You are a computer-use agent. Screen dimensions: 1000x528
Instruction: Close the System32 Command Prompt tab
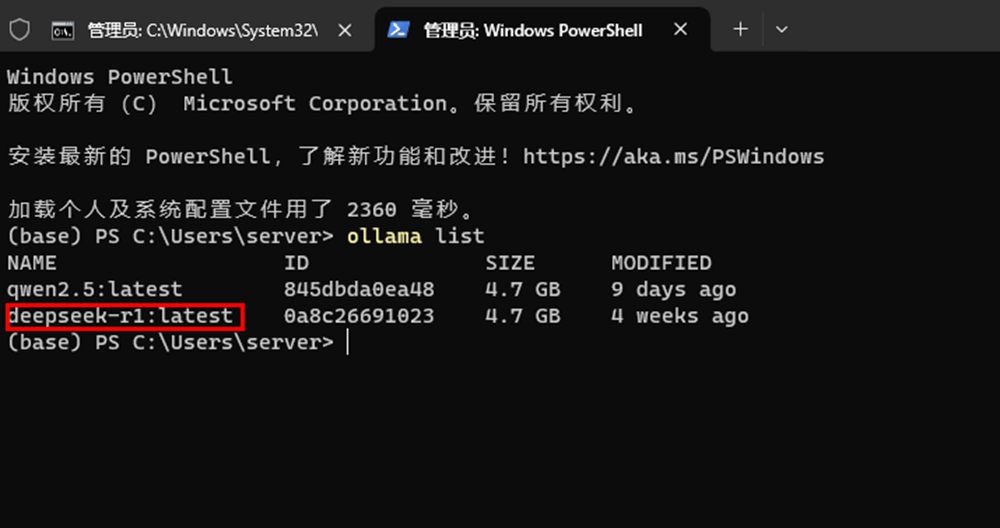345,30
